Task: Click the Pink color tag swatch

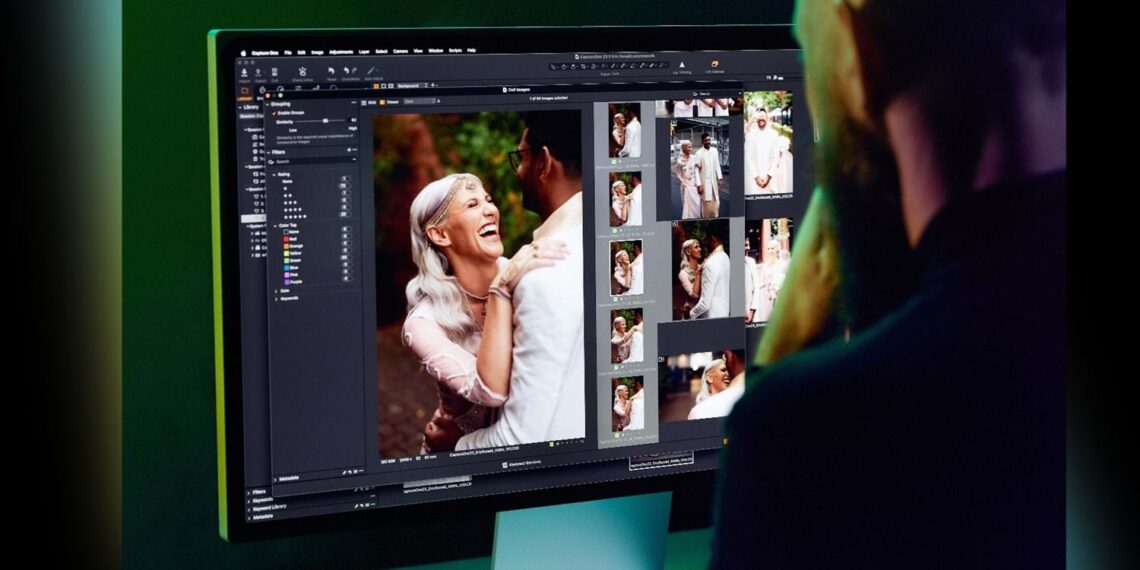Action: (286, 275)
